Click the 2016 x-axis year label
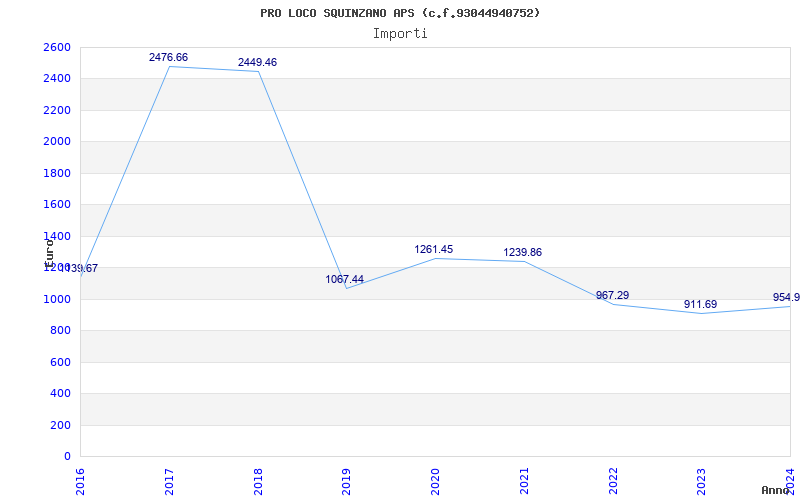 80,481
